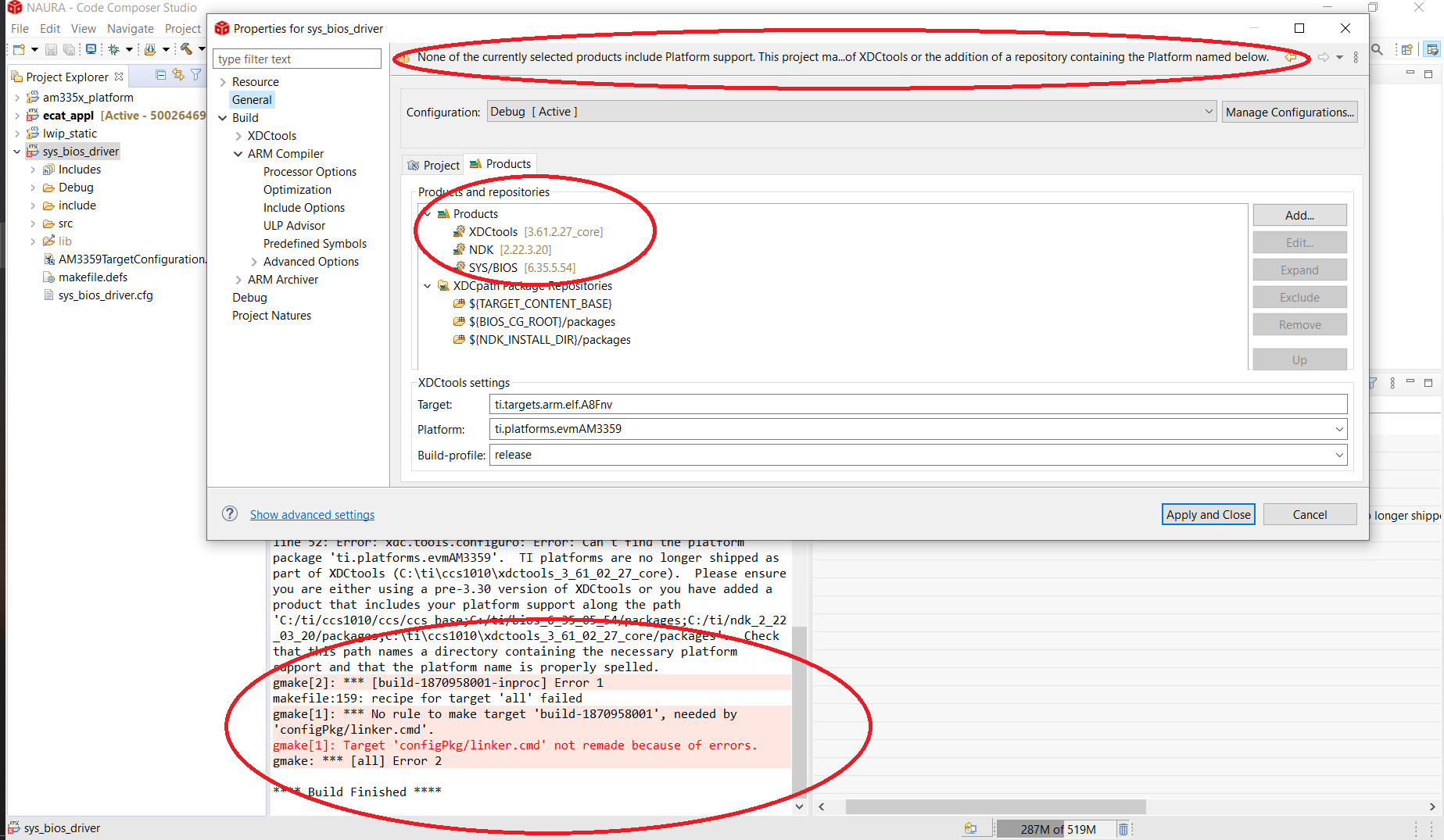This screenshot has width=1444, height=840.
Task: Select the CCS Edit perspective icon
Action: pyautogui.click(x=1432, y=49)
